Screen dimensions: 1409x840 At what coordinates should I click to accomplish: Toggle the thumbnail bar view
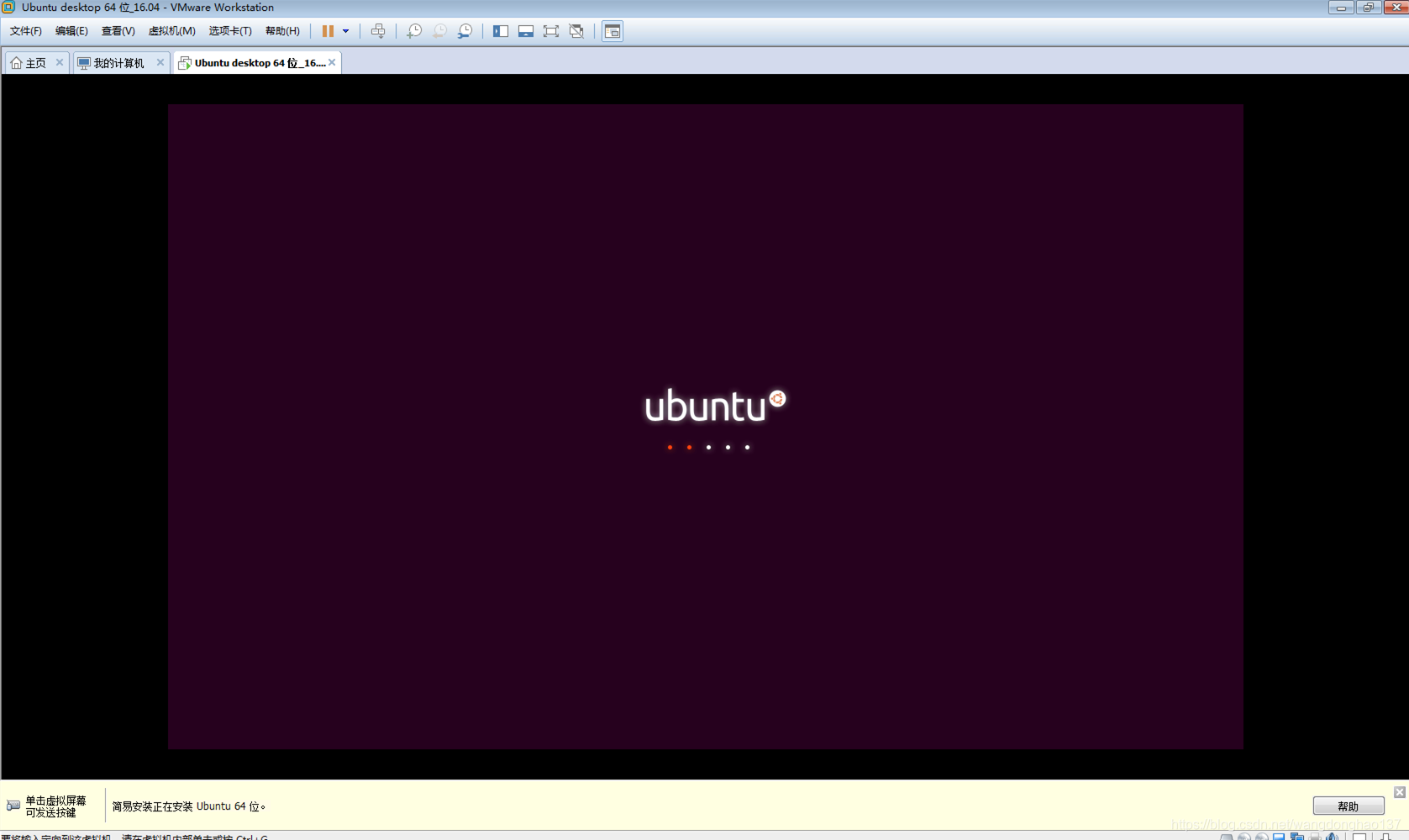(526, 31)
